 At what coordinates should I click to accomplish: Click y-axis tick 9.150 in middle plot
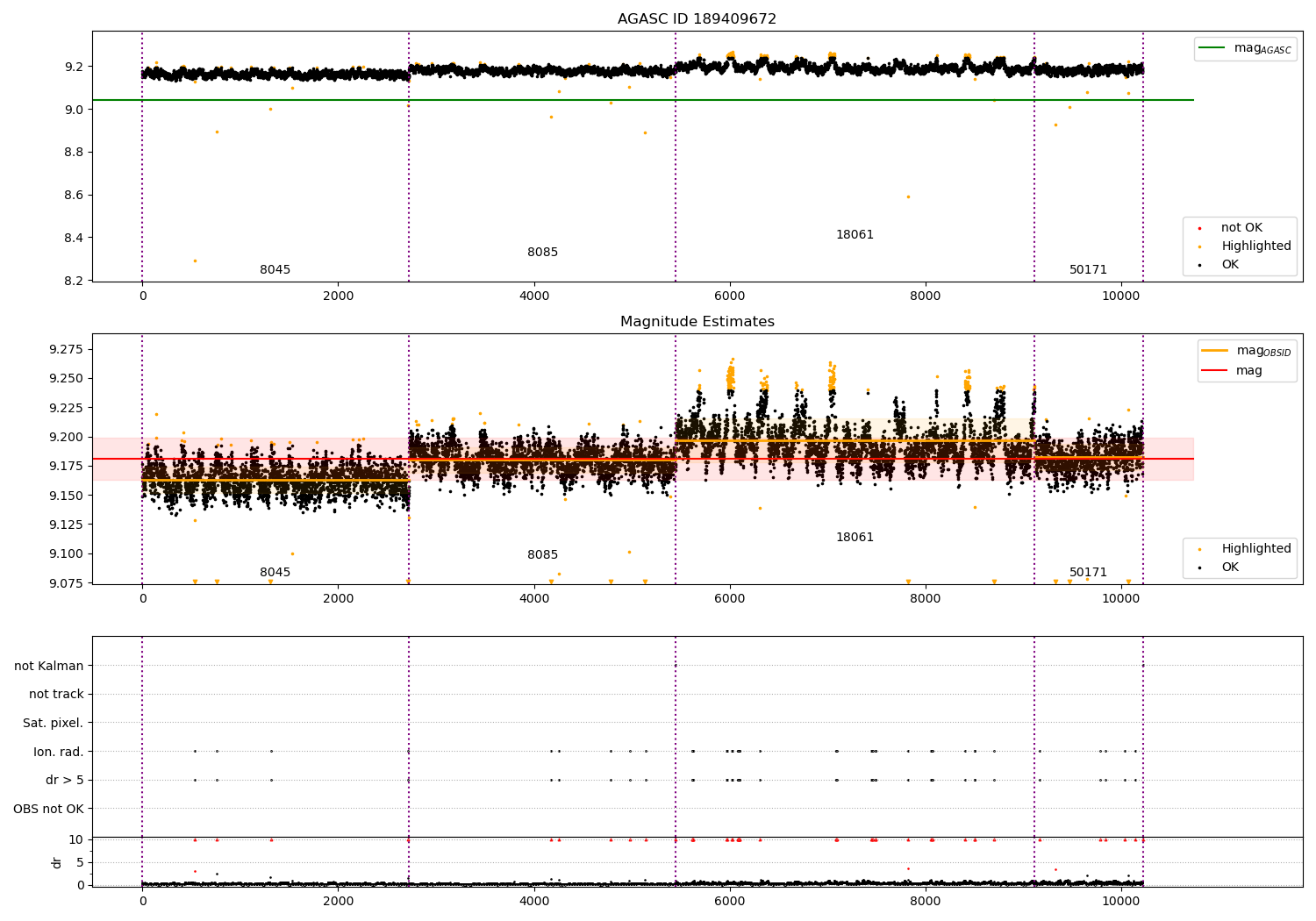pos(68,496)
